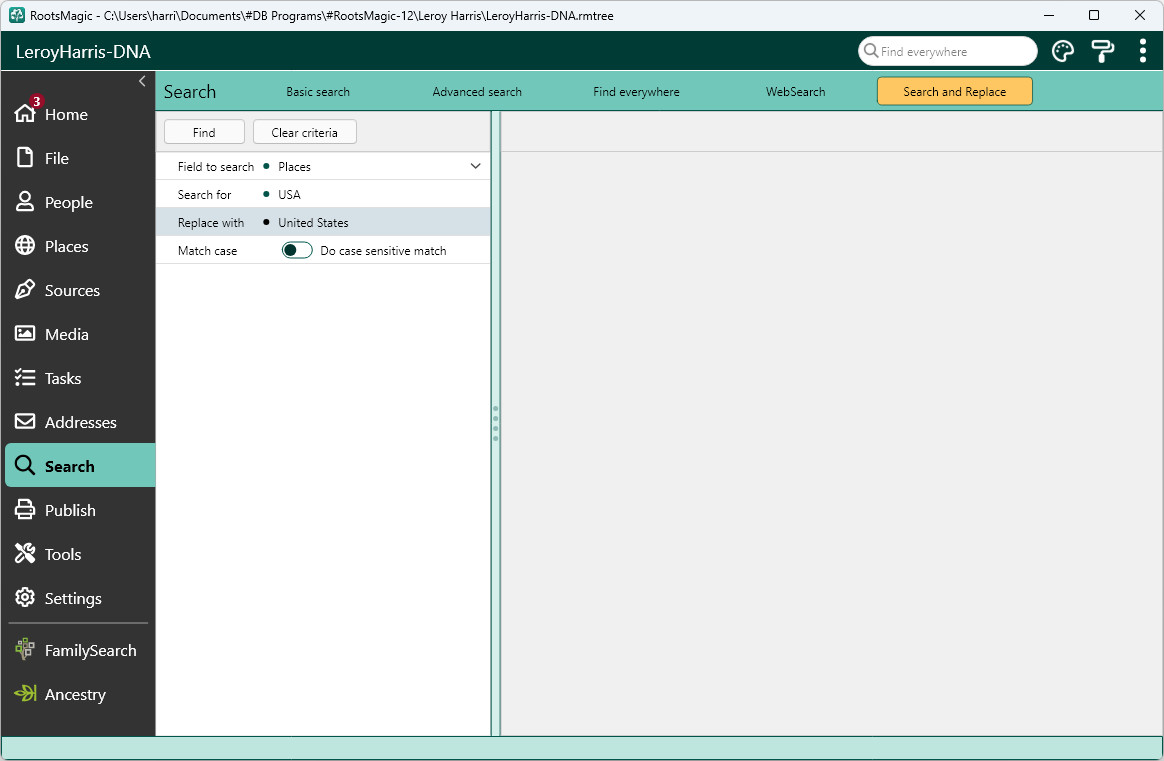
Task: Open Tasks checklist icon
Action: pos(25,378)
